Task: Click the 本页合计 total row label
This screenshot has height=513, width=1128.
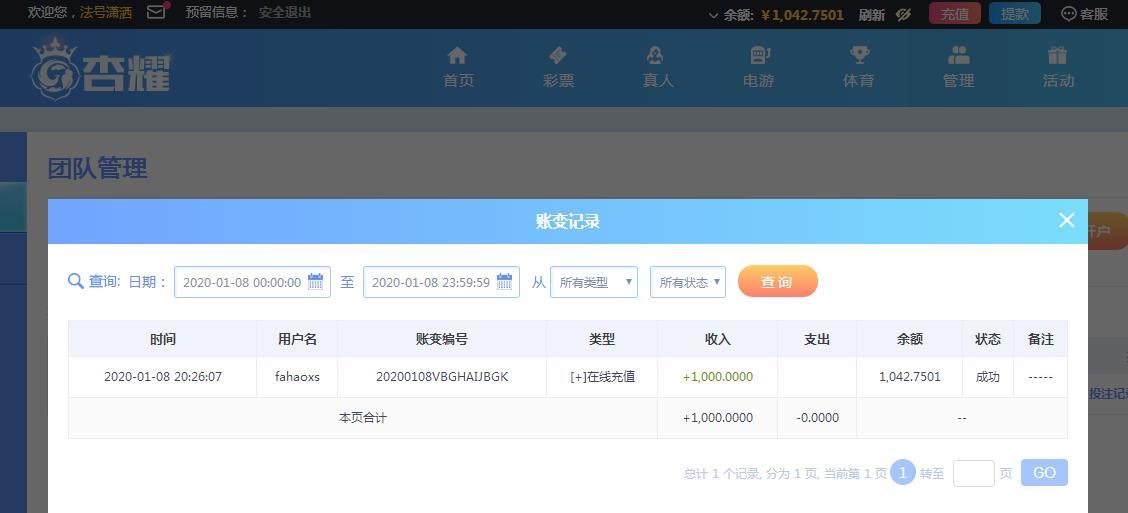Action: pyautogui.click(x=363, y=417)
